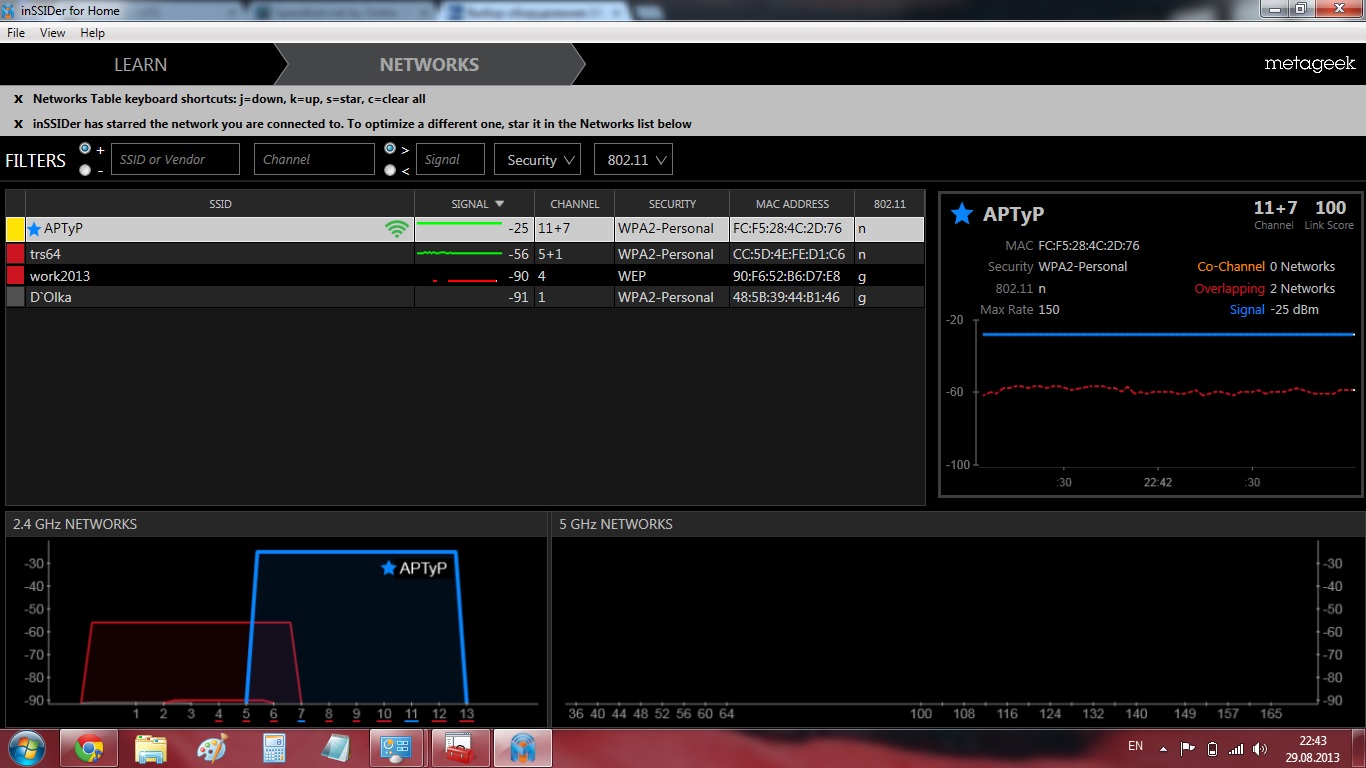The image size is (1366, 768).
Task: Select the signal greater-than radio button
Action: point(390,148)
